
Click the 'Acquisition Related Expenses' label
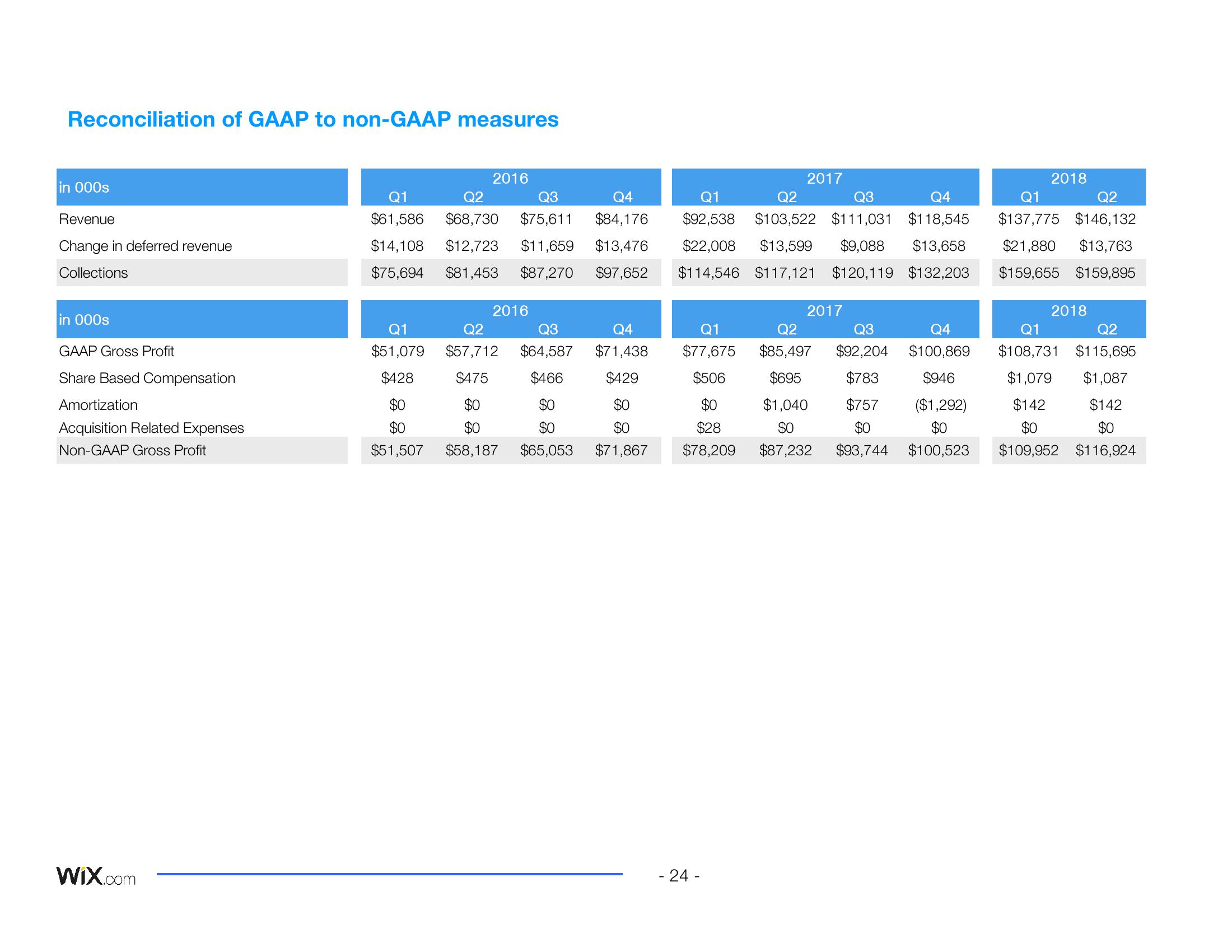click(152, 428)
